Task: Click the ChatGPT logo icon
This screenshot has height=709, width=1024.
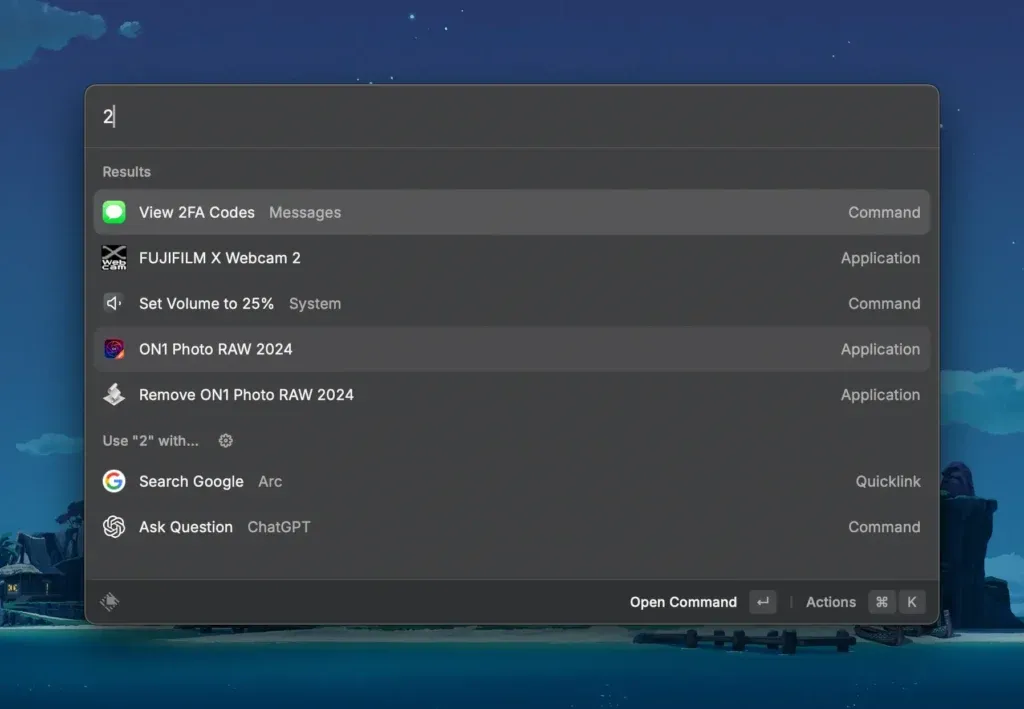Action: (x=114, y=527)
